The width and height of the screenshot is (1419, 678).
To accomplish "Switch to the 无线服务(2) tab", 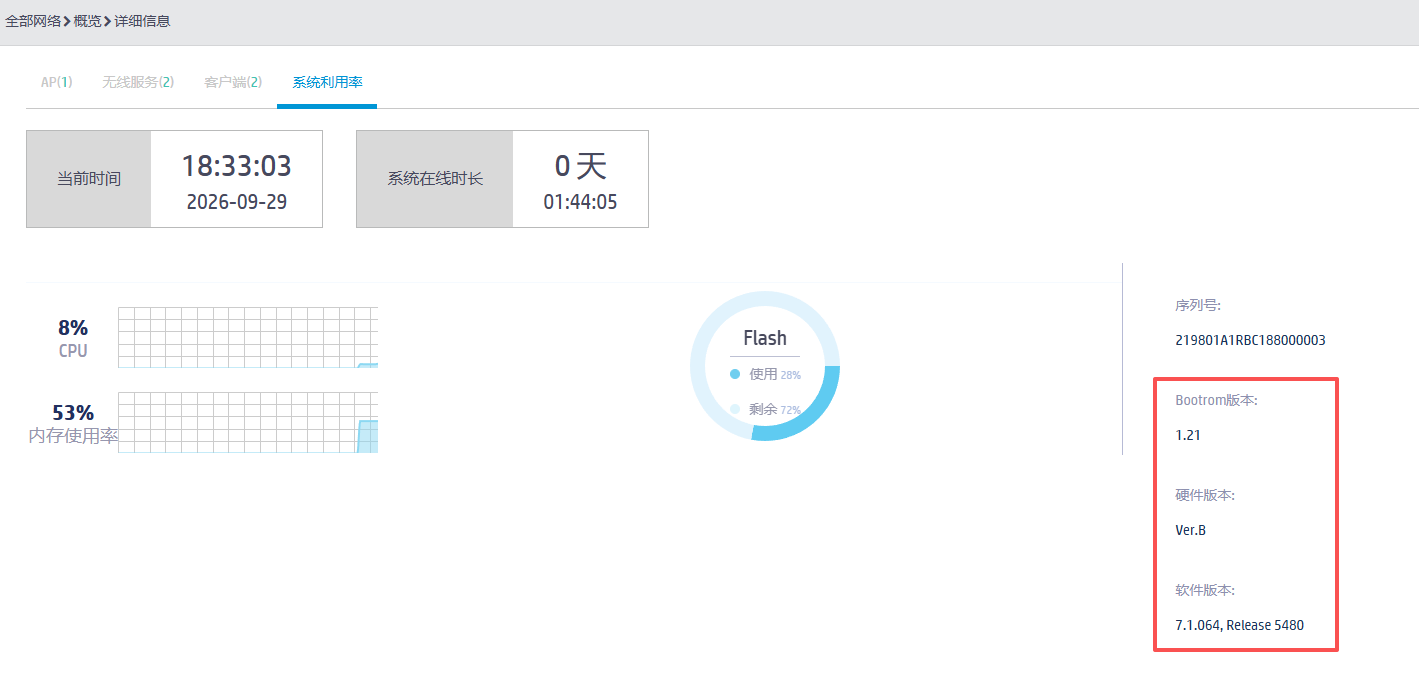I will point(138,82).
